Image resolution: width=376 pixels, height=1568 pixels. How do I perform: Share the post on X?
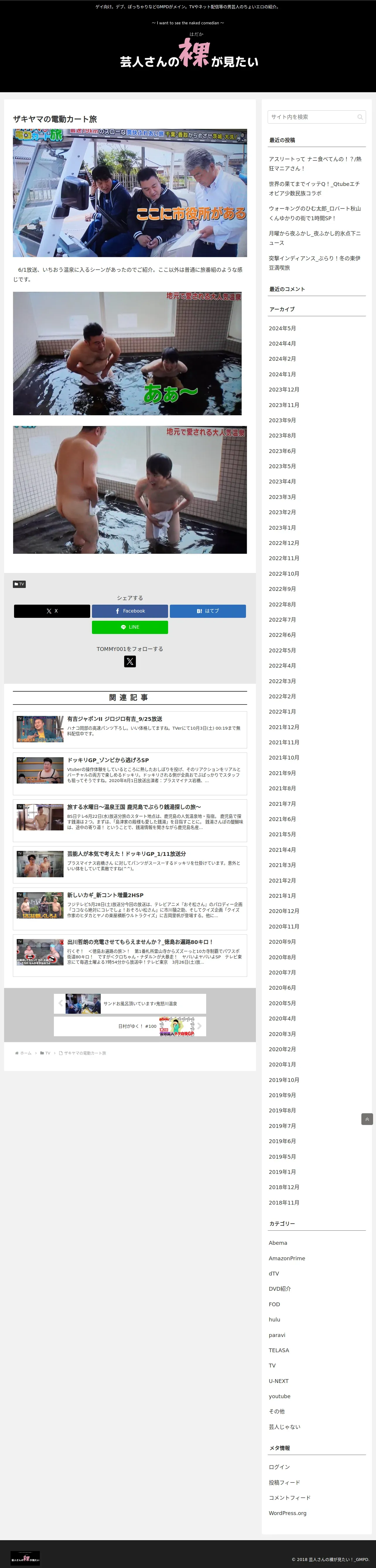coord(52,611)
